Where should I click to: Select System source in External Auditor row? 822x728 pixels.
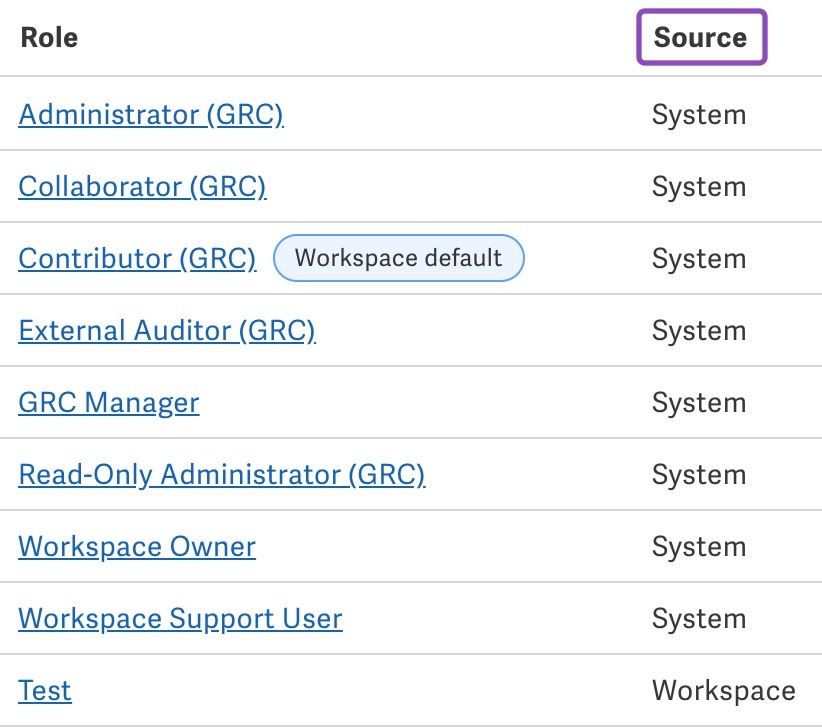[699, 331]
